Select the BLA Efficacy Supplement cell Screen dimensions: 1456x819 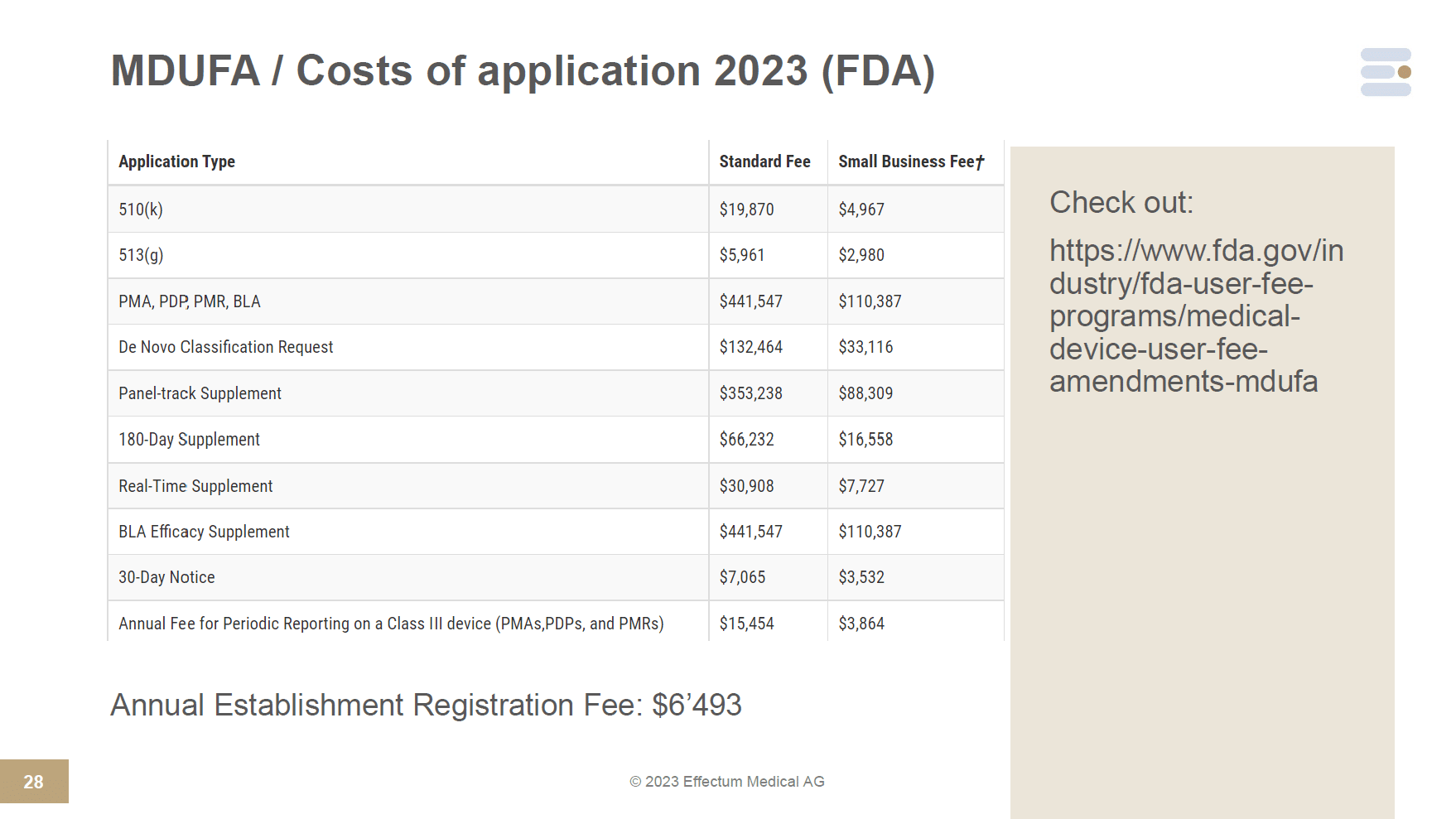204,532
